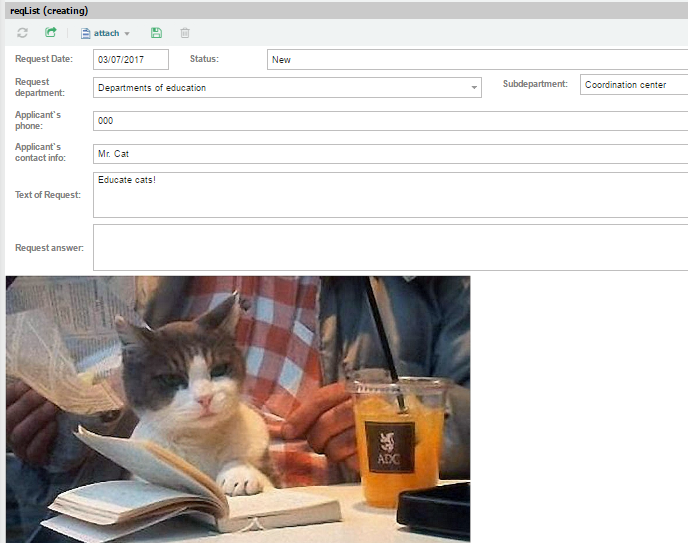The image size is (688, 543).
Task: Click the attached cat image
Action: 238,409
